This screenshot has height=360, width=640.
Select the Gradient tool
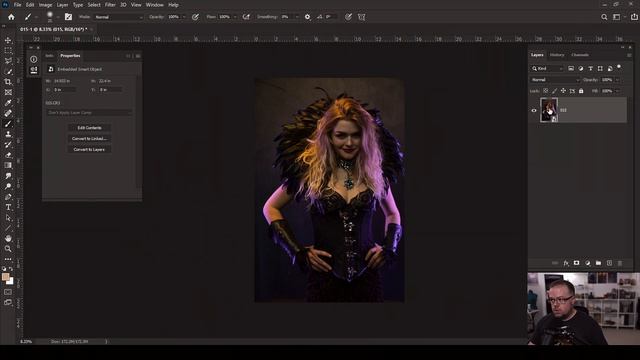pos(8,165)
